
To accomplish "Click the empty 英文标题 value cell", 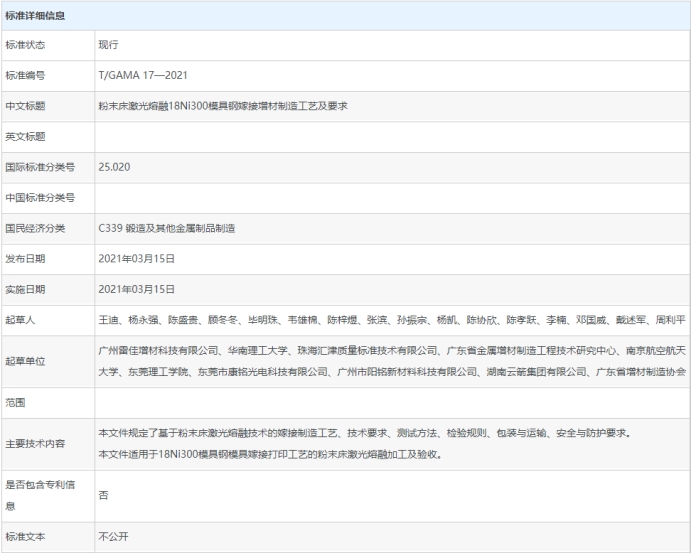I will [x=390, y=136].
